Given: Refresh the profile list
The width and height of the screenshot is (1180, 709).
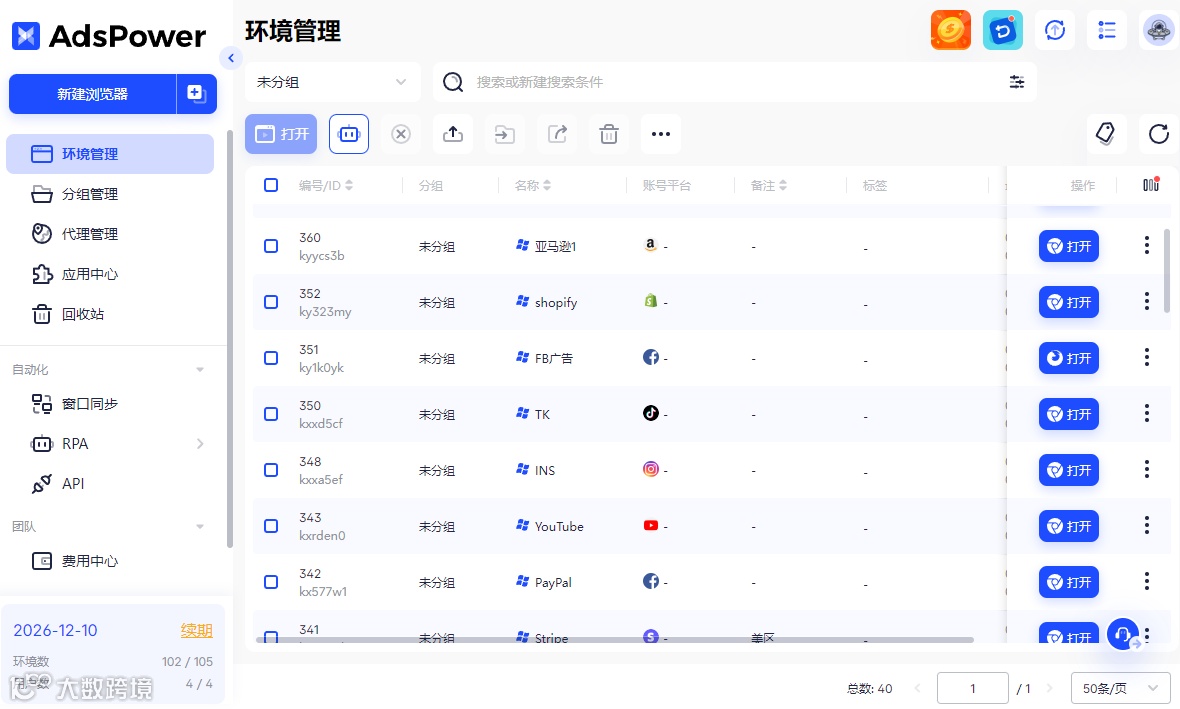Looking at the screenshot, I should (x=1159, y=134).
